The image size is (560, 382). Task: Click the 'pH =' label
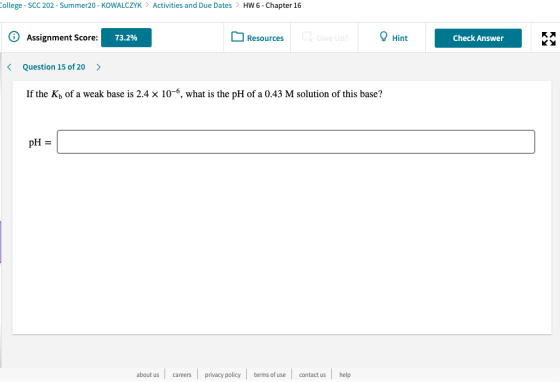40,142
